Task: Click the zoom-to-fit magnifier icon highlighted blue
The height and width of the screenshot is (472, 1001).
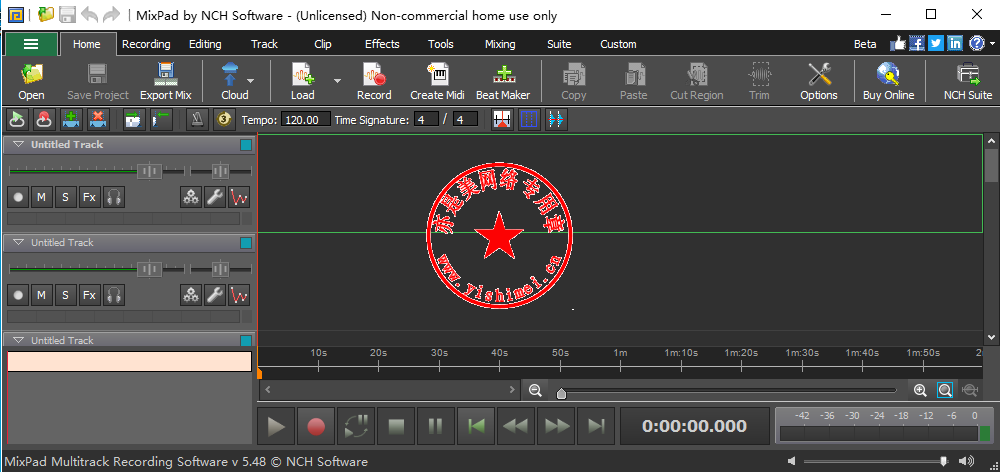Action: tap(945, 390)
